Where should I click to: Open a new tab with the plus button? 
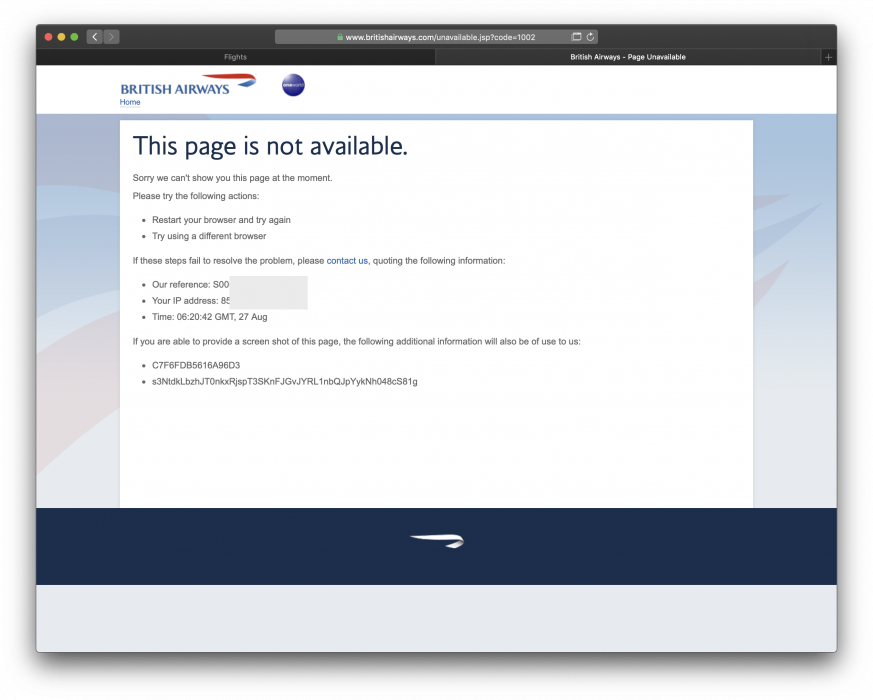tap(828, 57)
